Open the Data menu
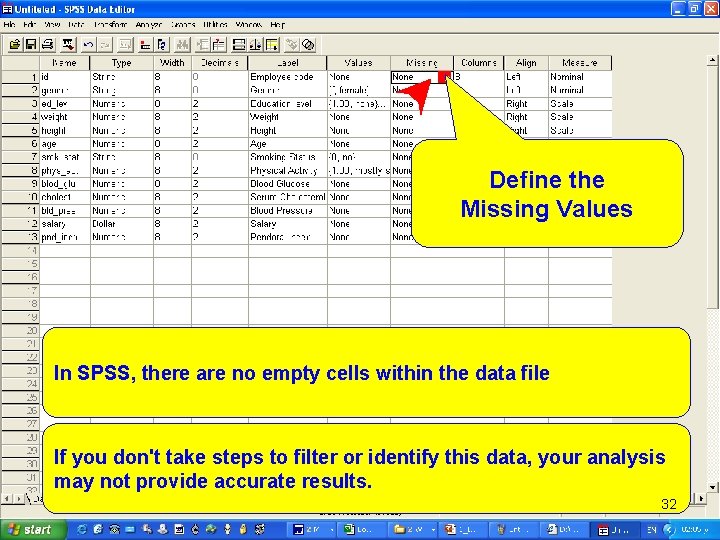This screenshot has height=540, width=720. click(x=76, y=24)
